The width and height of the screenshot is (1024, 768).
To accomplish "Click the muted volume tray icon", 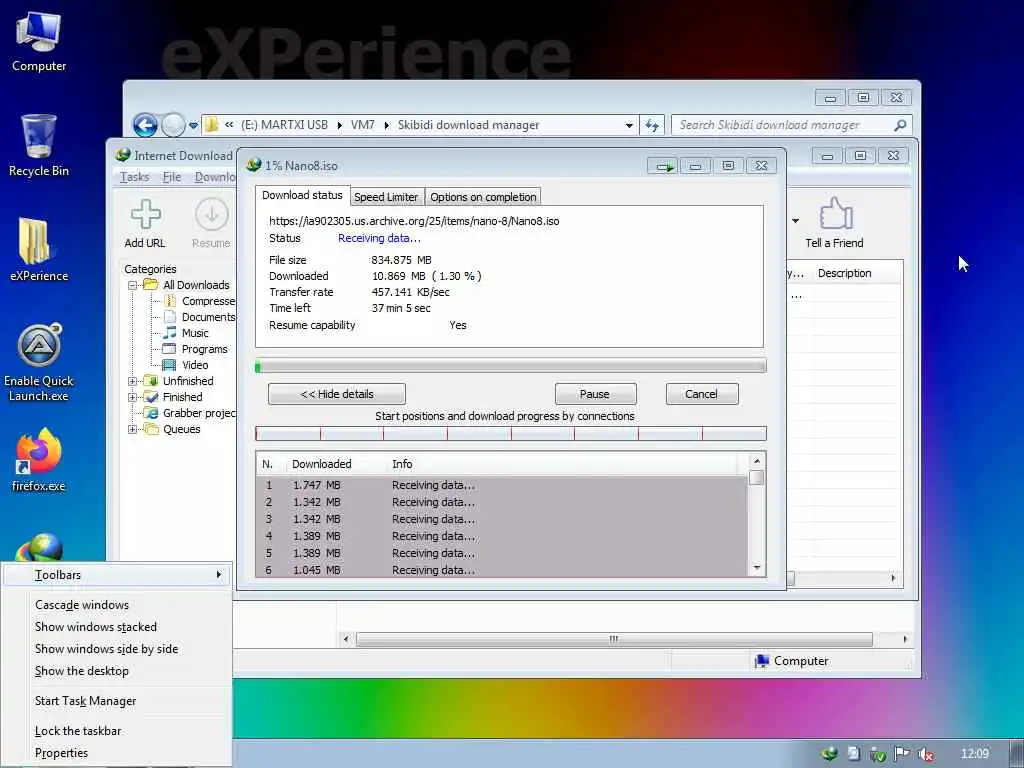I will (925, 754).
